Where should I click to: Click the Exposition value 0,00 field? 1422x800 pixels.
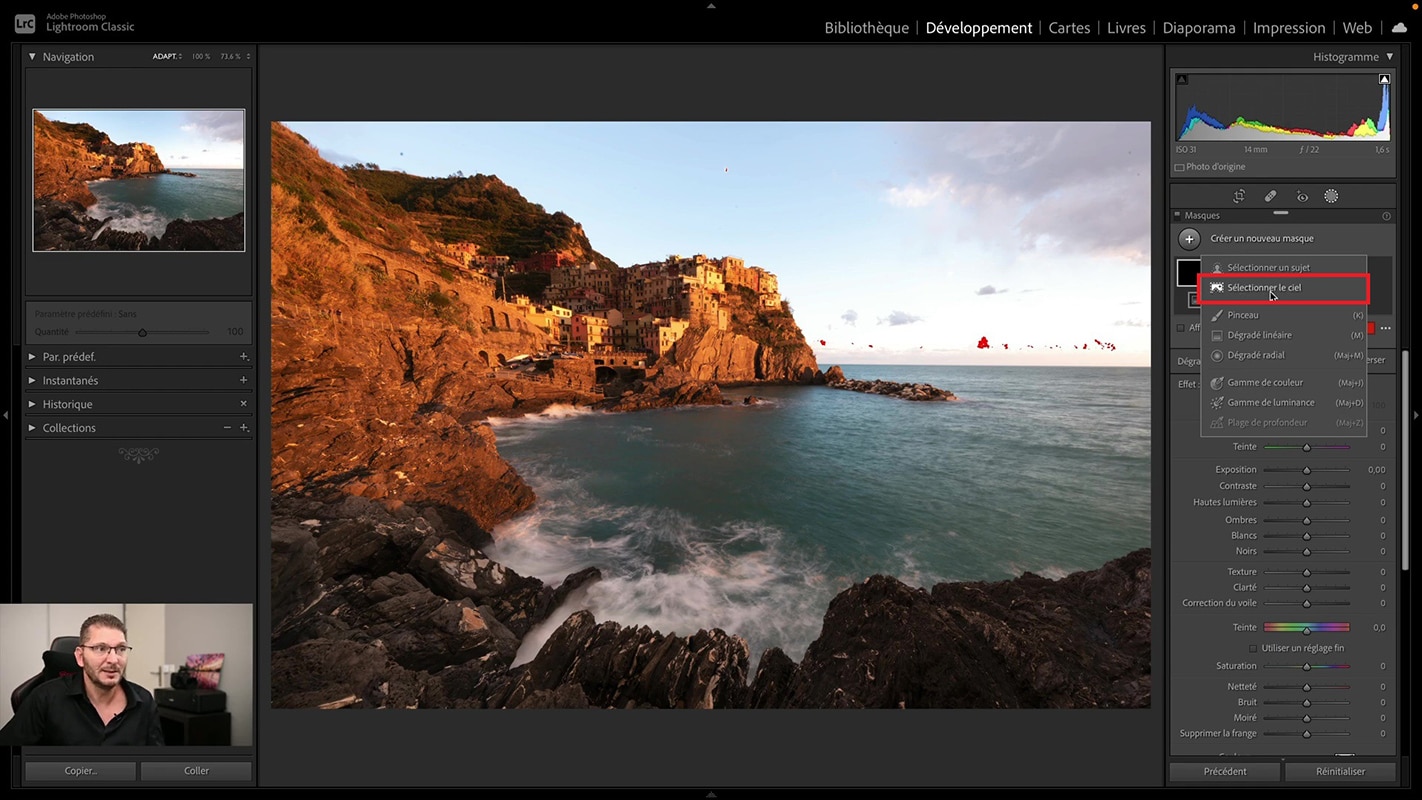[x=1377, y=470]
